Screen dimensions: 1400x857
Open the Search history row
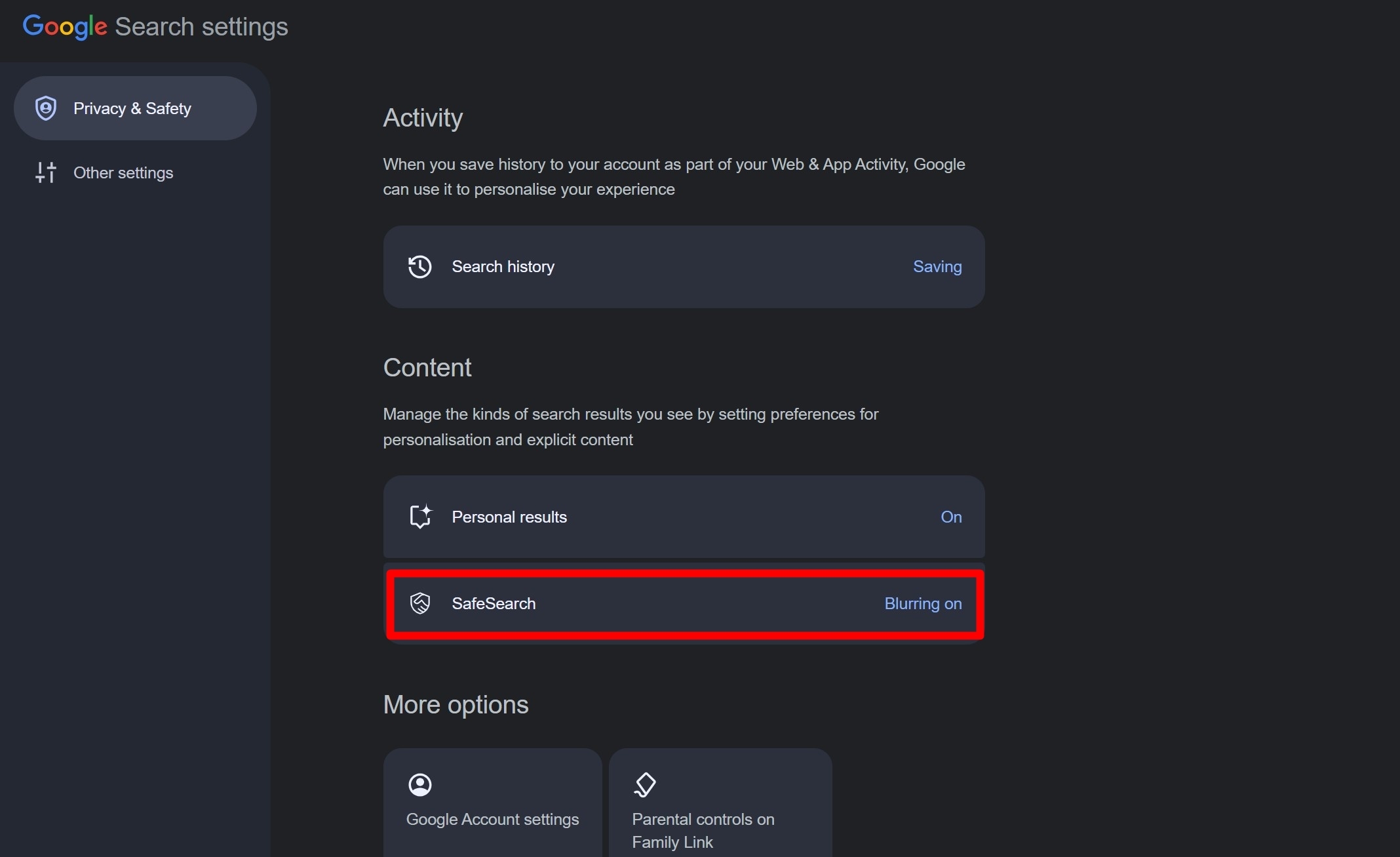tap(684, 267)
